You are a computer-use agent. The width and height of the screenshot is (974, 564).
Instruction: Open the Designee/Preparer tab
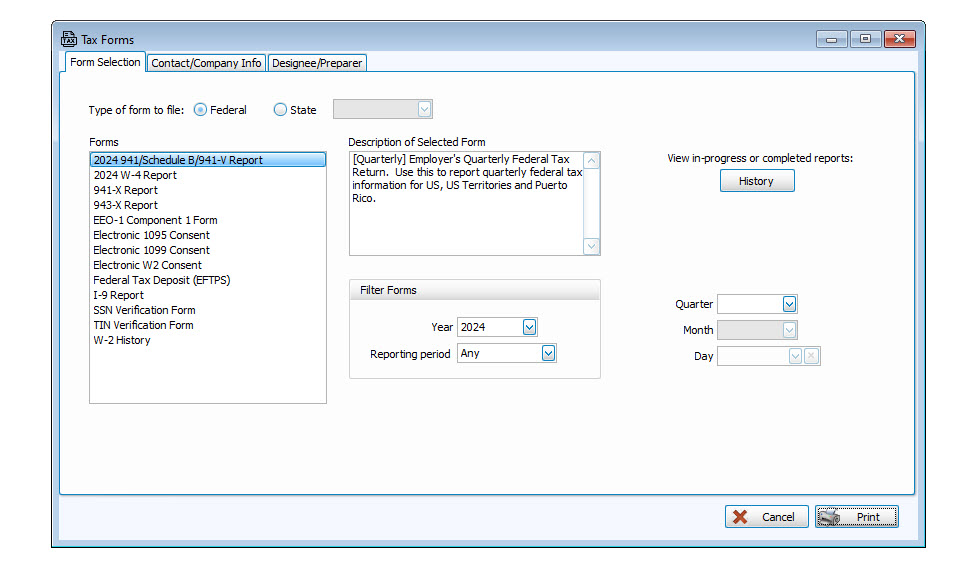317,63
